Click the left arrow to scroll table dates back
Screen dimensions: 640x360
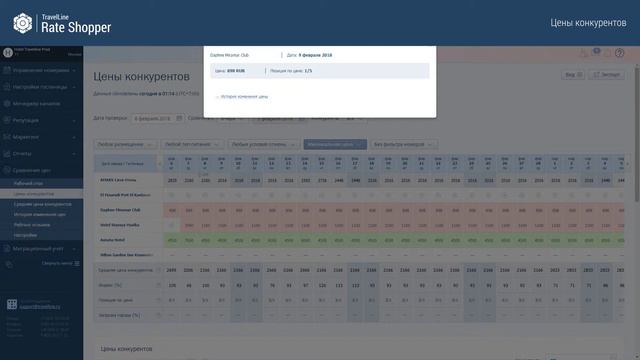click(160, 164)
